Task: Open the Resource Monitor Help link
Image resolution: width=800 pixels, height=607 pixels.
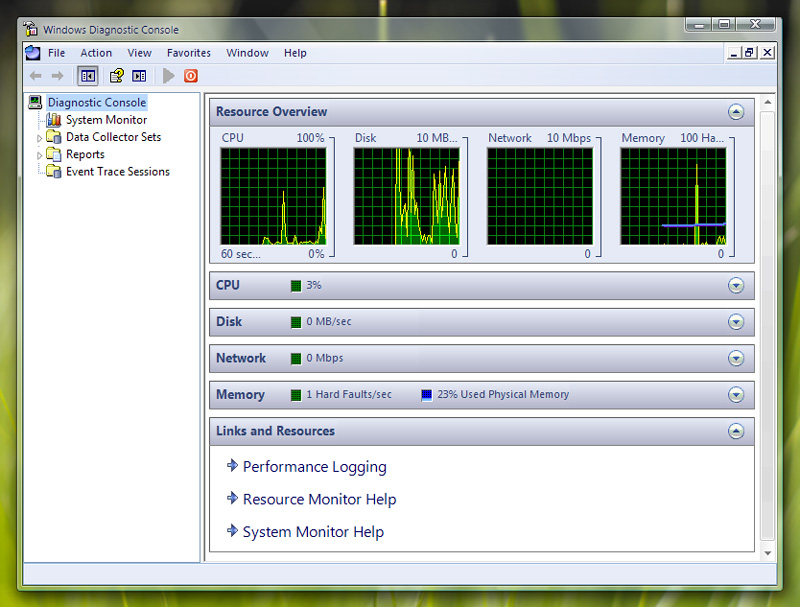Action: click(x=319, y=499)
